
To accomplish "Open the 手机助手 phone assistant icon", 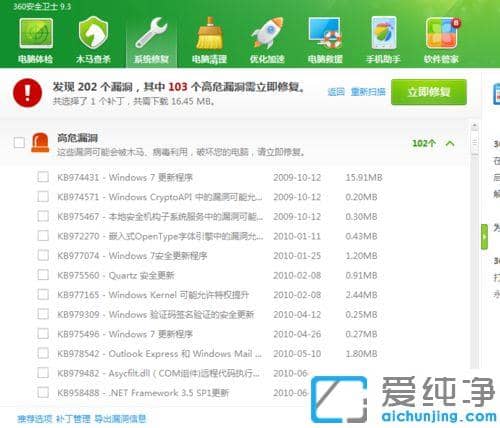I will (x=383, y=41).
